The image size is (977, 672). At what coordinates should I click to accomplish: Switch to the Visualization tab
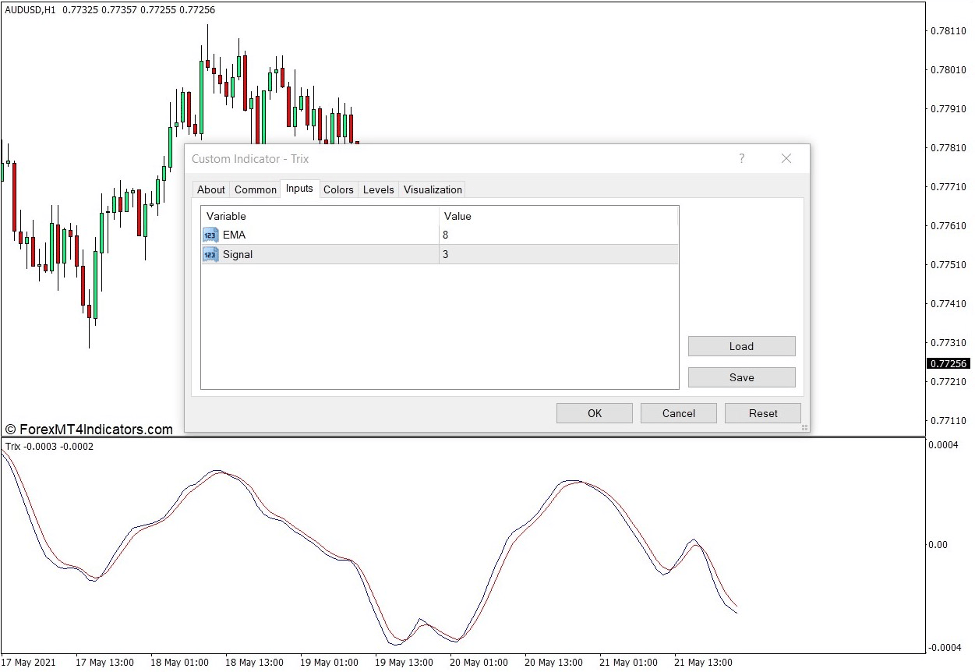click(432, 190)
